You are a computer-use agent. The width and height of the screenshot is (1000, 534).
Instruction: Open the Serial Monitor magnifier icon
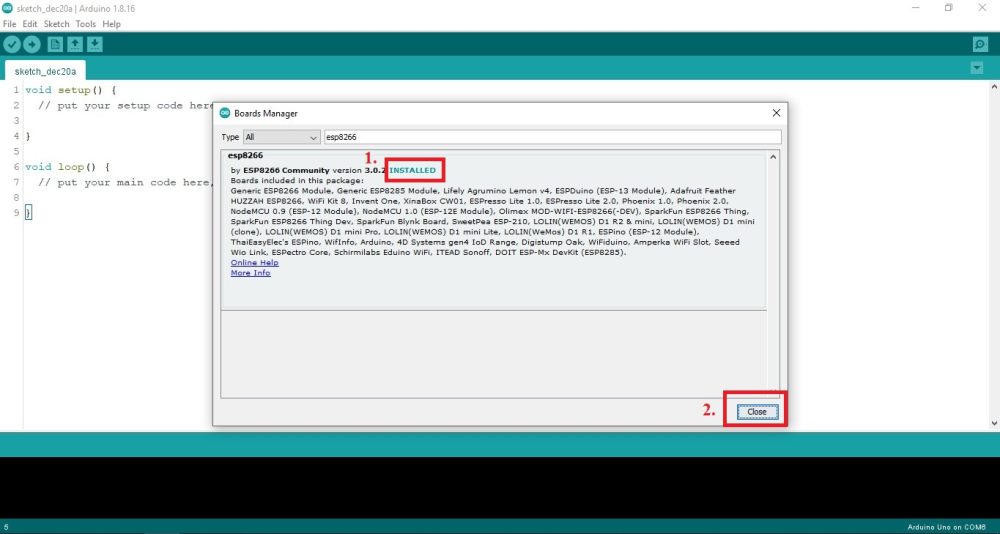coord(980,45)
